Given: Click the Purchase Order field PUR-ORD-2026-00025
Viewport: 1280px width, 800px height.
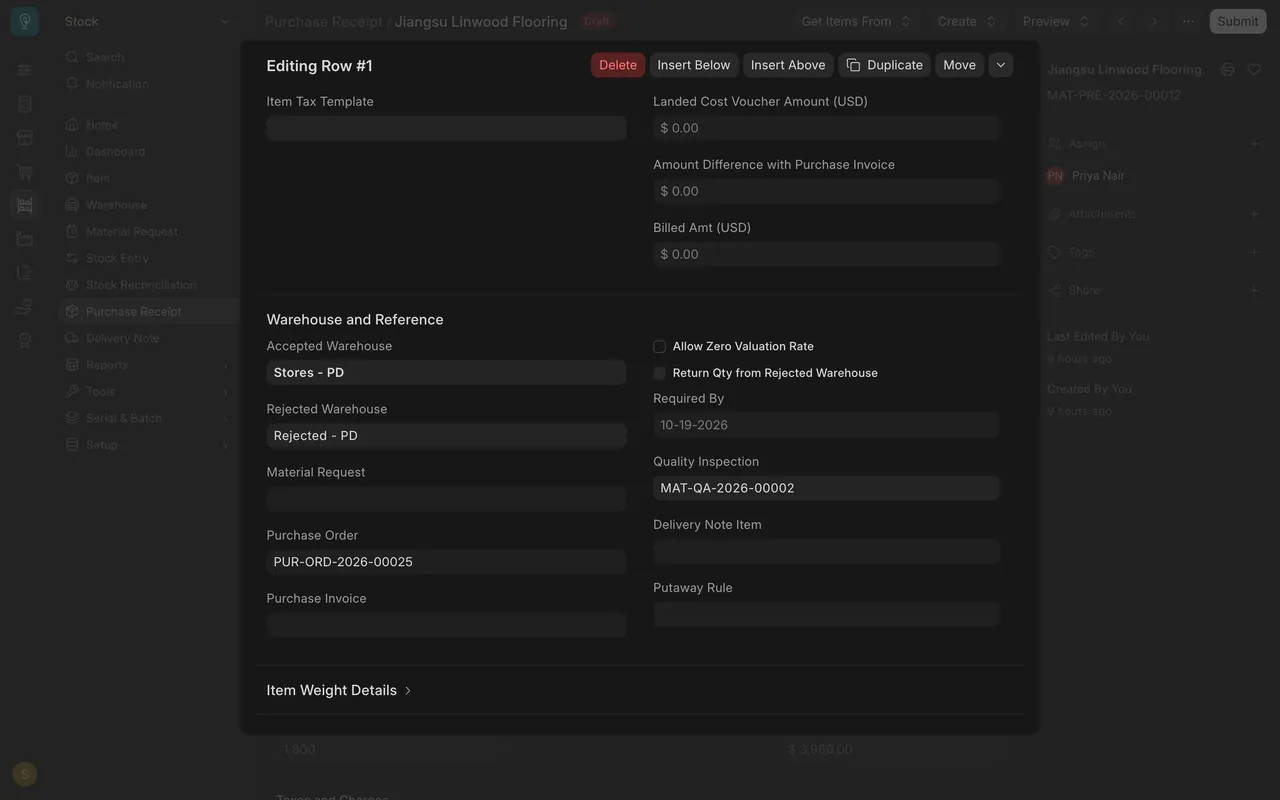Looking at the screenshot, I should [x=446, y=561].
